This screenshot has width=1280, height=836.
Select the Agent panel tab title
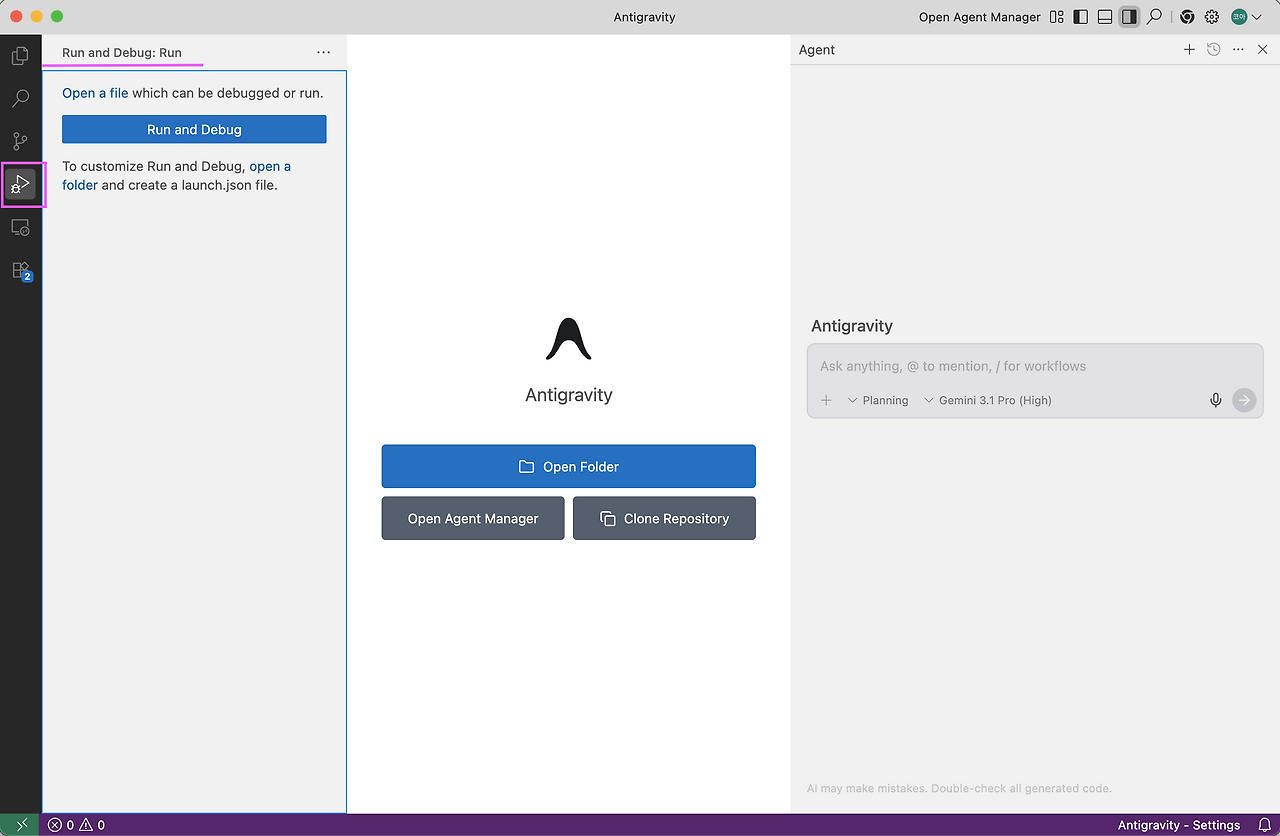coord(817,50)
